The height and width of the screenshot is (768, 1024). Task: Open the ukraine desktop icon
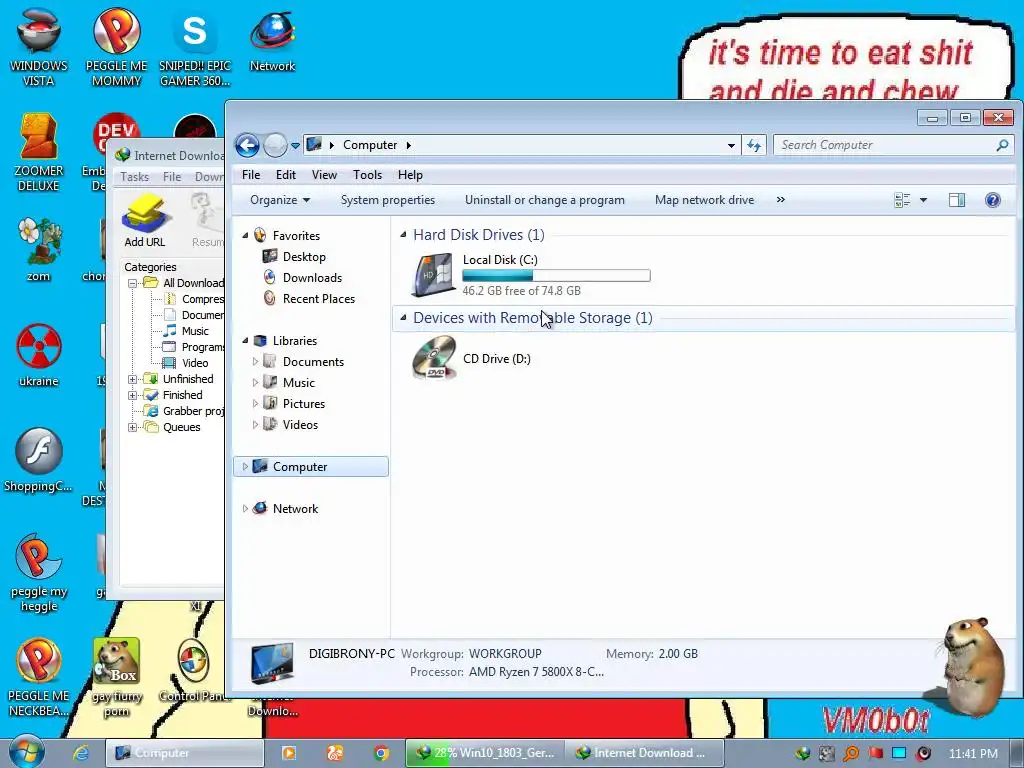[39, 355]
